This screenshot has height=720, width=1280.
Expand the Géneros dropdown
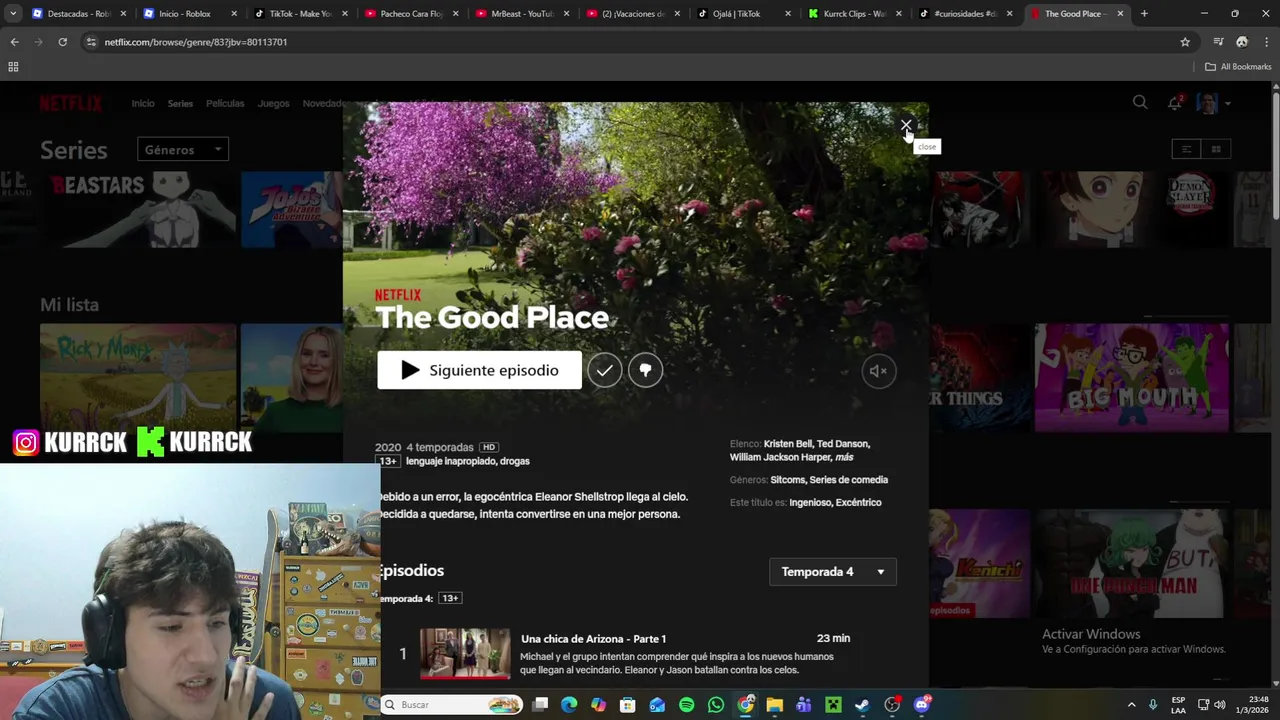183,150
